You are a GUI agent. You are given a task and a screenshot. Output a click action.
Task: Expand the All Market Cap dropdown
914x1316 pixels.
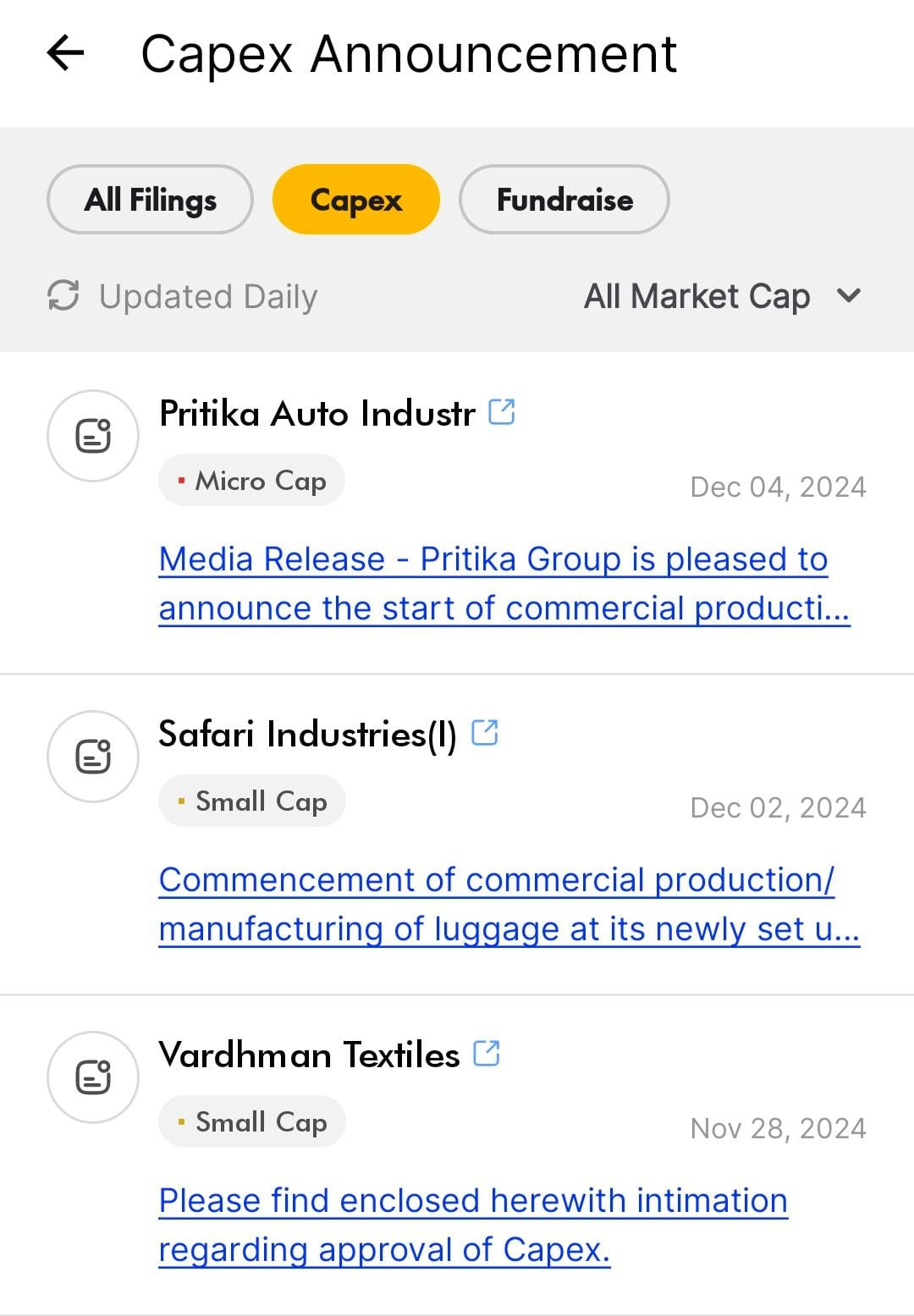pos(723,296)
